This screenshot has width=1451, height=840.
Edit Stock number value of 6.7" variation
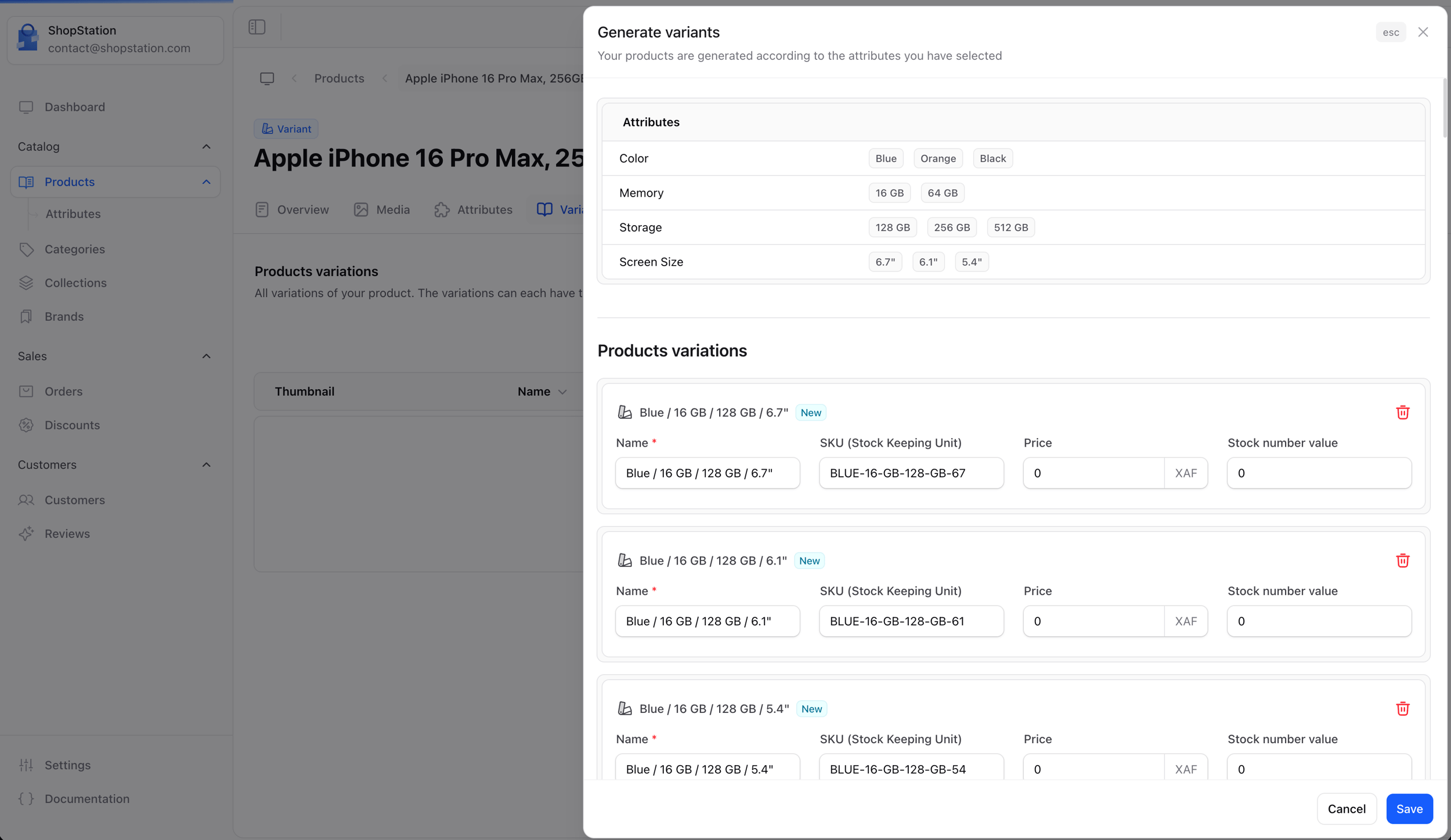pyautogui.click(x=1319, y=473)
